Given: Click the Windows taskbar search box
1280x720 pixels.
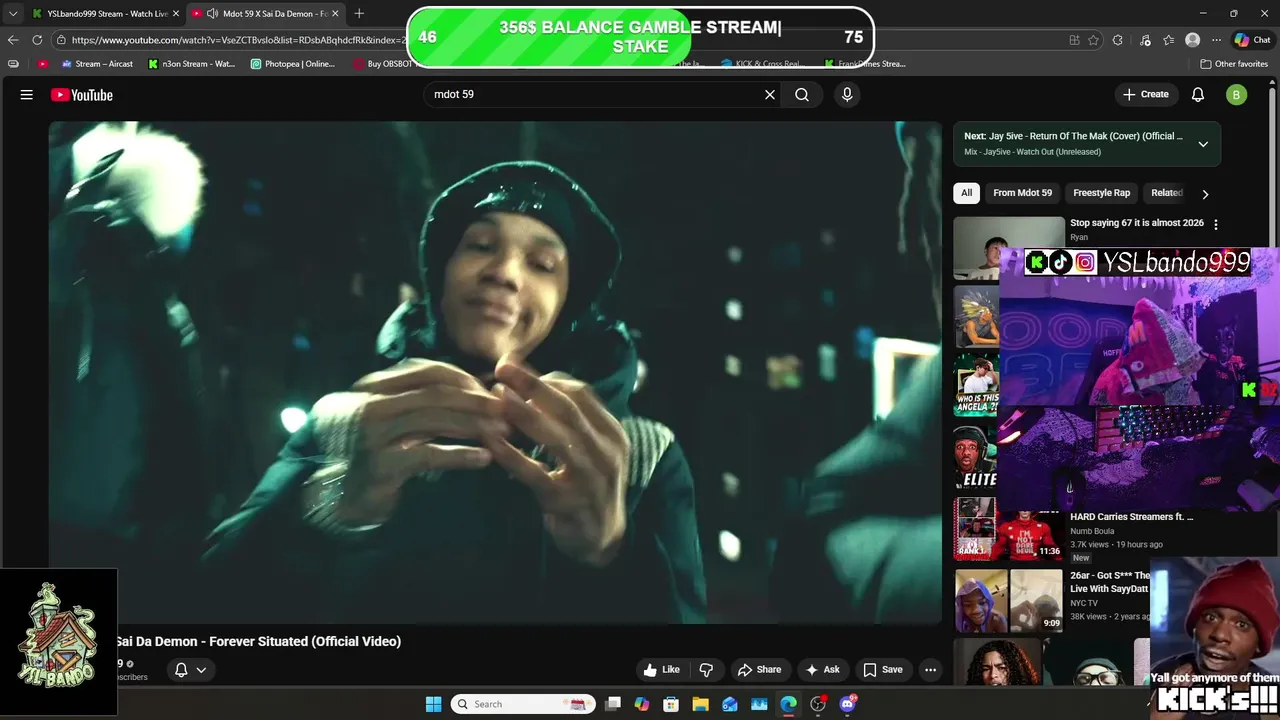Looking at the screenshot, I should (523, 704).
